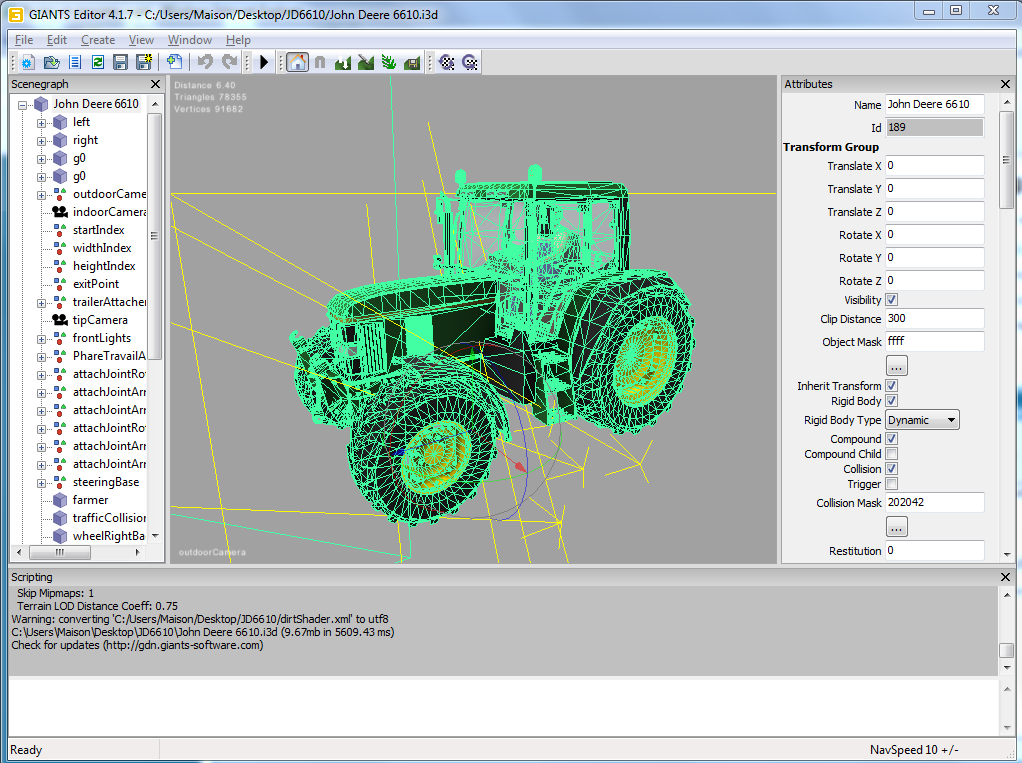1022x763 pixels.
Task: Click the Name field showing John Deere 6610
Action: [934, 104]
